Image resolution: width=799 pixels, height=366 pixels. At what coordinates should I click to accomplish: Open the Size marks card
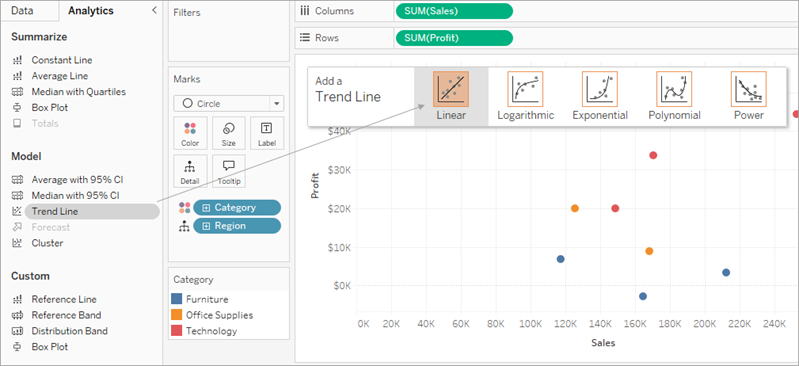229,133
